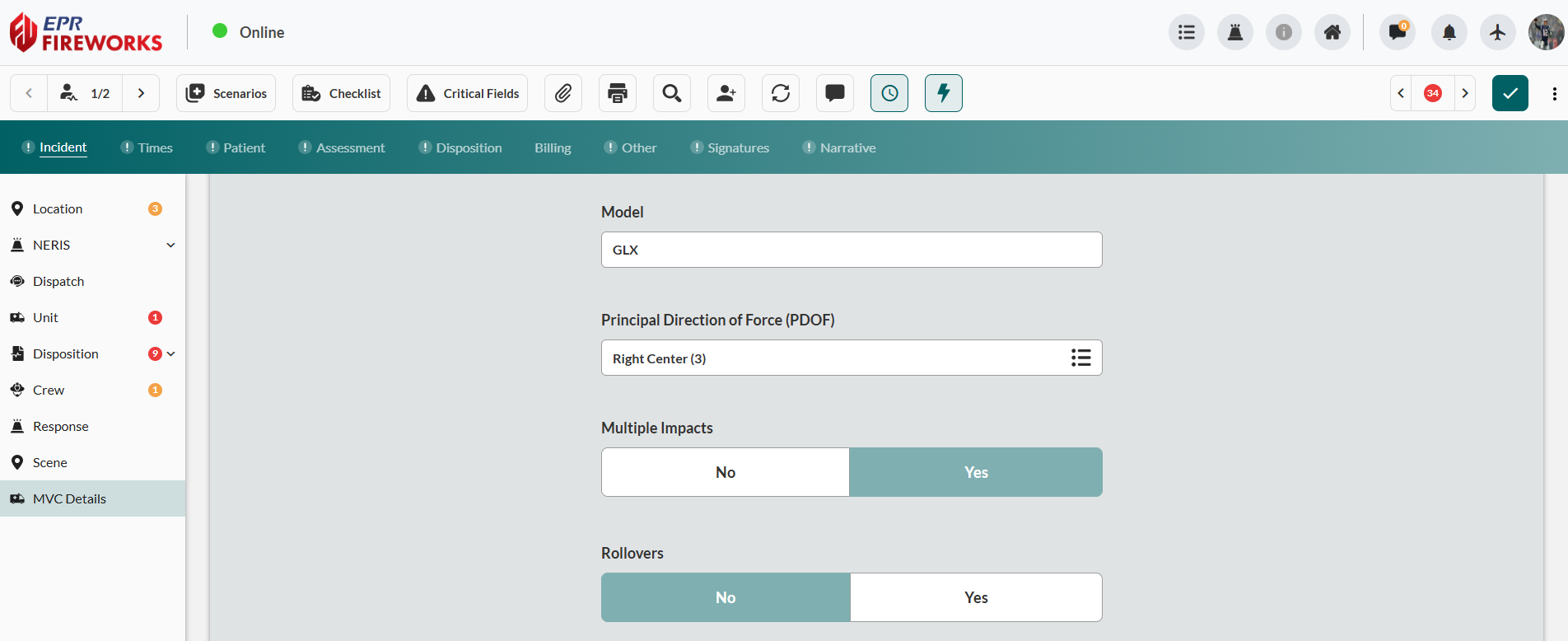Click the magnifying glass search icon
Screen dimensions: 1568x641
(671, 93)
